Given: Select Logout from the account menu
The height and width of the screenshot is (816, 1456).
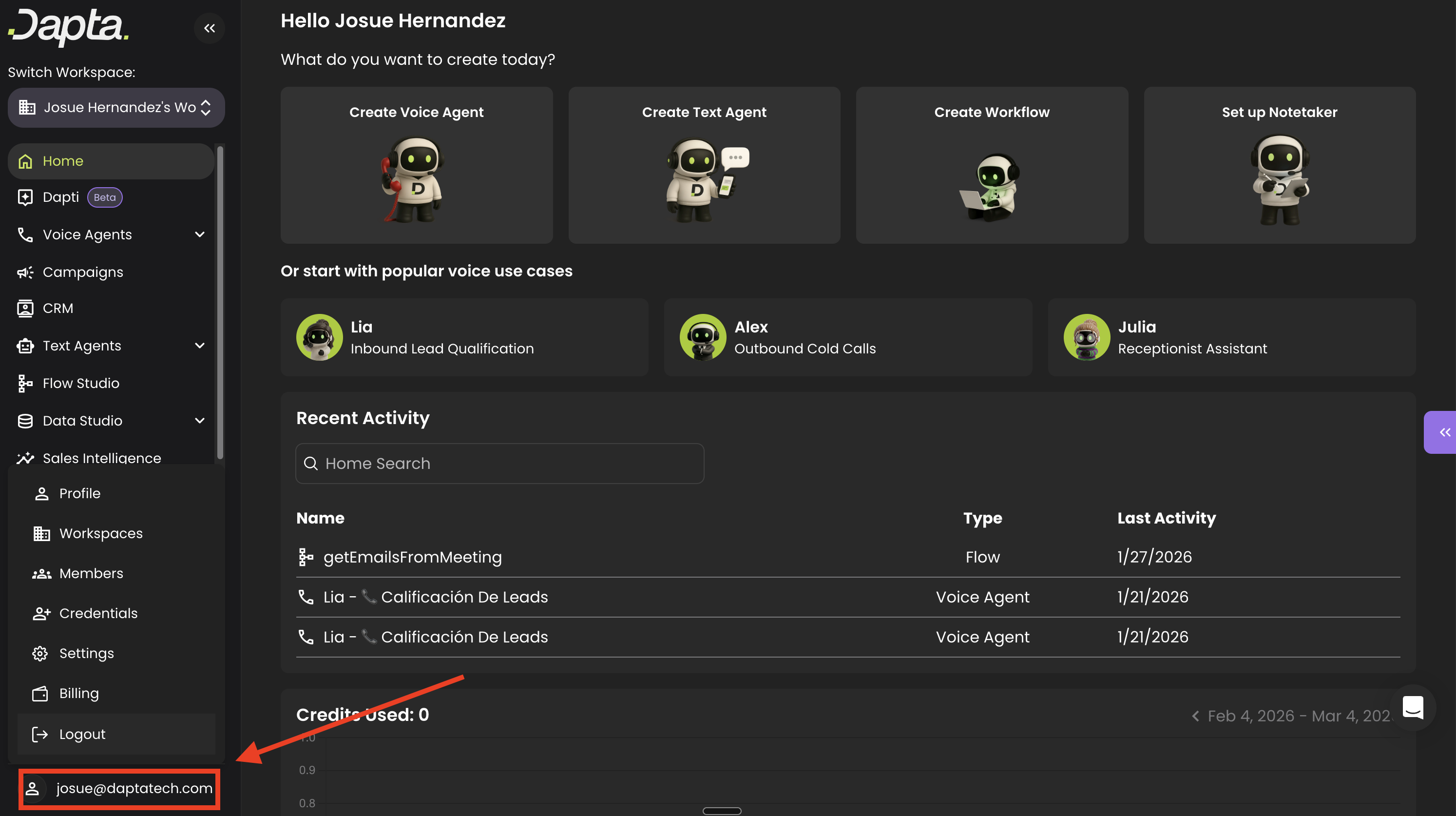Looking at the screenshot, I should (82, 734).
